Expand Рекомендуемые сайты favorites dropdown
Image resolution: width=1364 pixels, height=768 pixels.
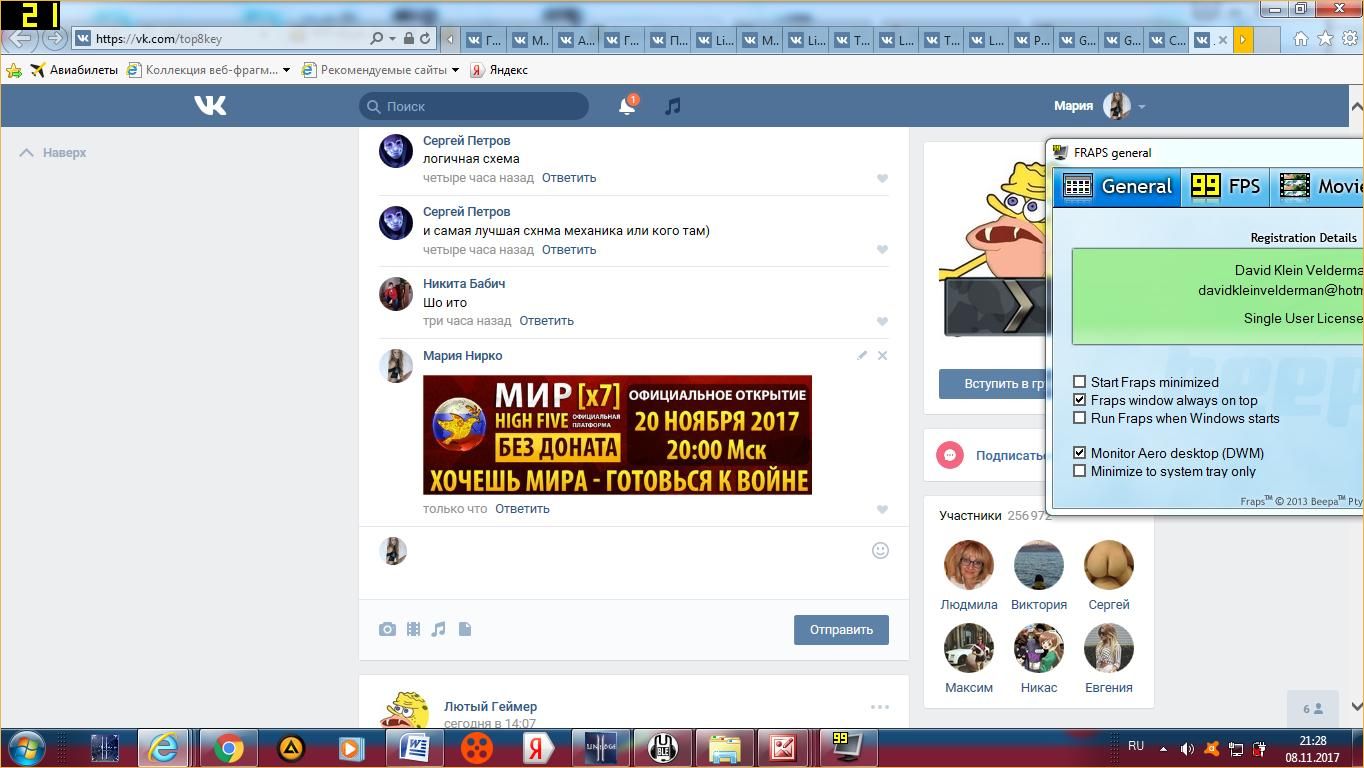pyautogui.click(x=455, y=70)
